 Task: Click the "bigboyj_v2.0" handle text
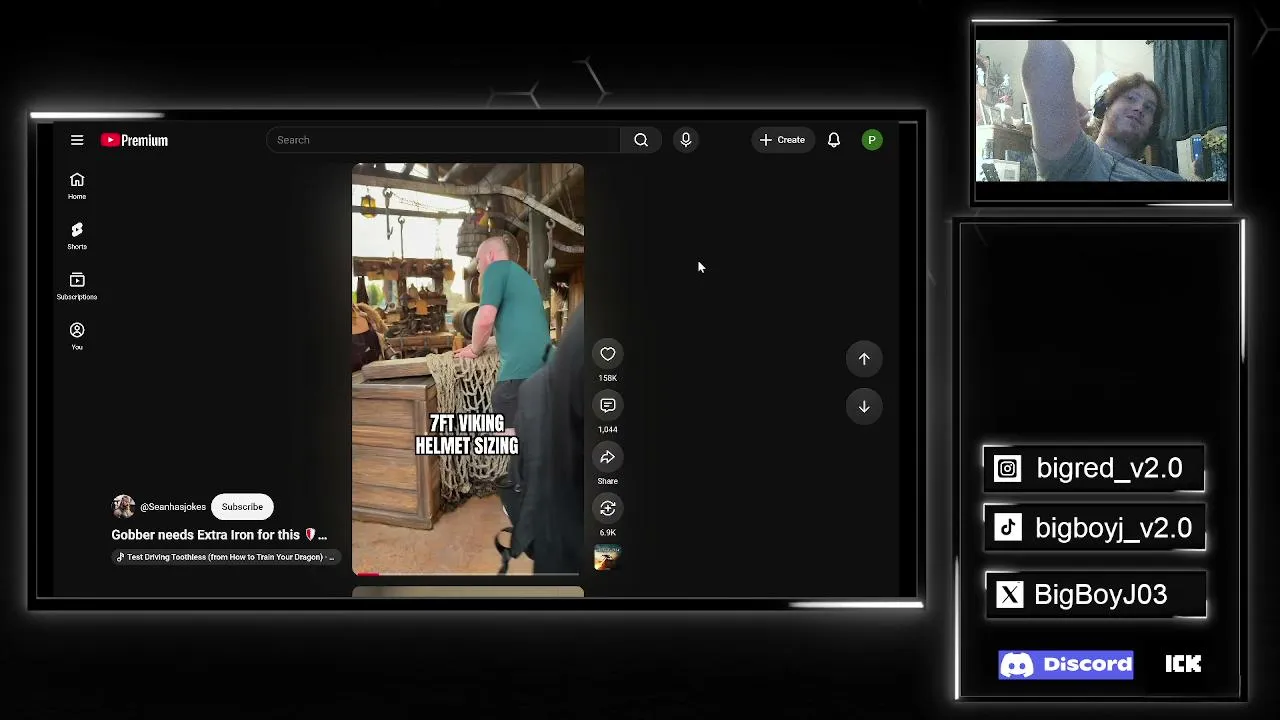(1113, 528)
